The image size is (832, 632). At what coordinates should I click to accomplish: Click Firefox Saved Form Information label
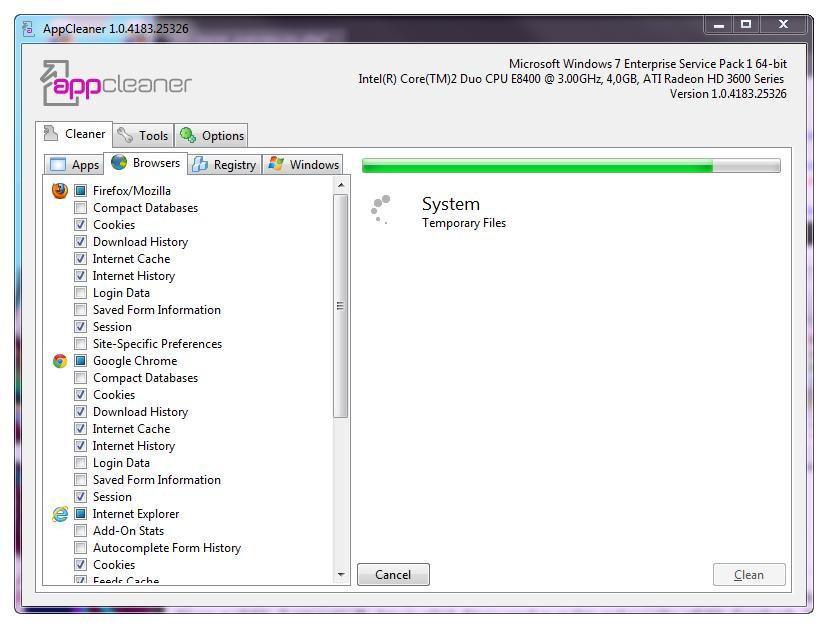pyautogui.click(x=157, y=310)
